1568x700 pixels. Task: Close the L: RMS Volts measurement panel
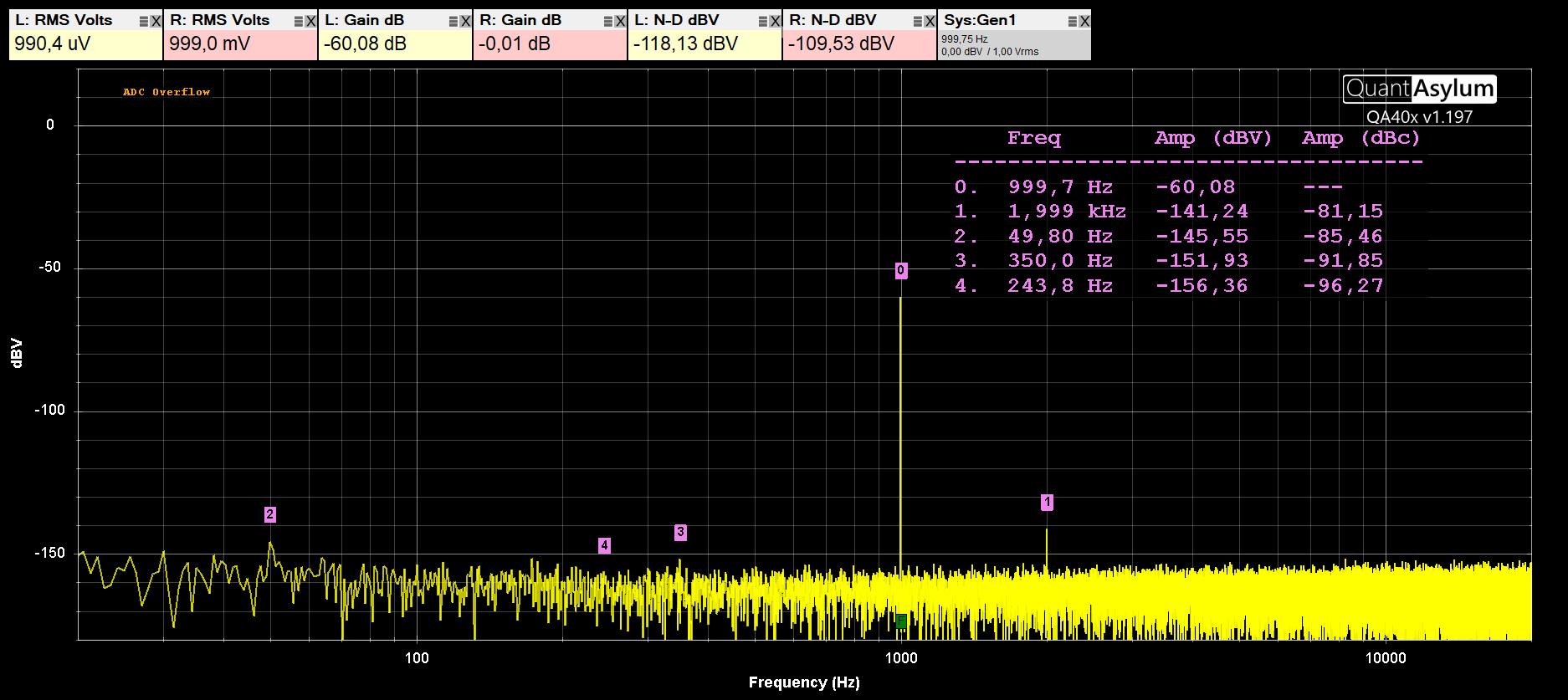[156, 21]
